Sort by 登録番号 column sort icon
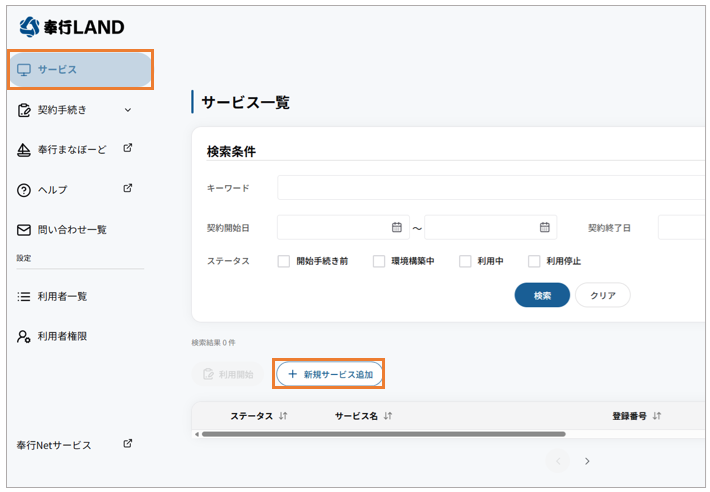Screen dimensions: 710x492 click(657, 416)
